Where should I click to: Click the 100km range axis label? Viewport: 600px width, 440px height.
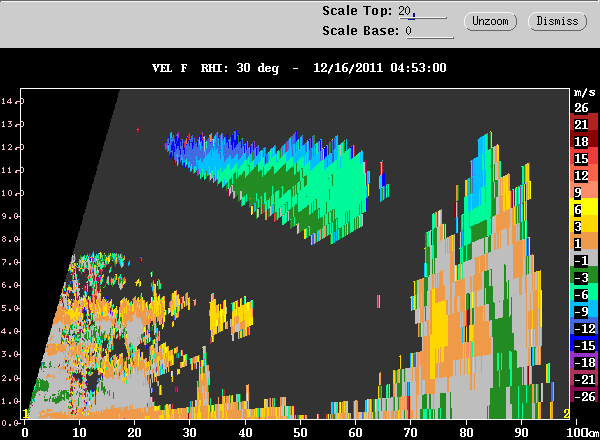click(583, 433)
